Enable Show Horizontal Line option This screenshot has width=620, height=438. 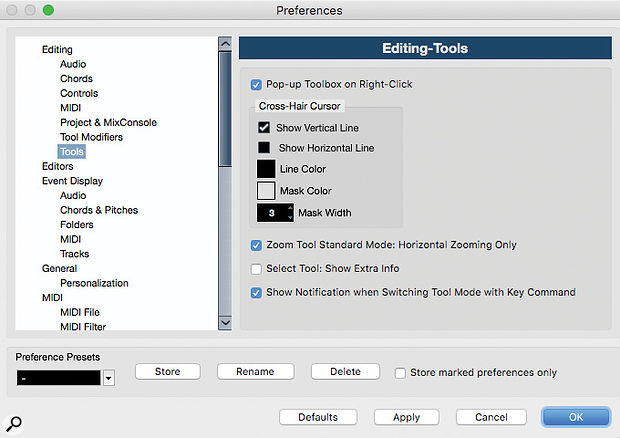point(264,147)
